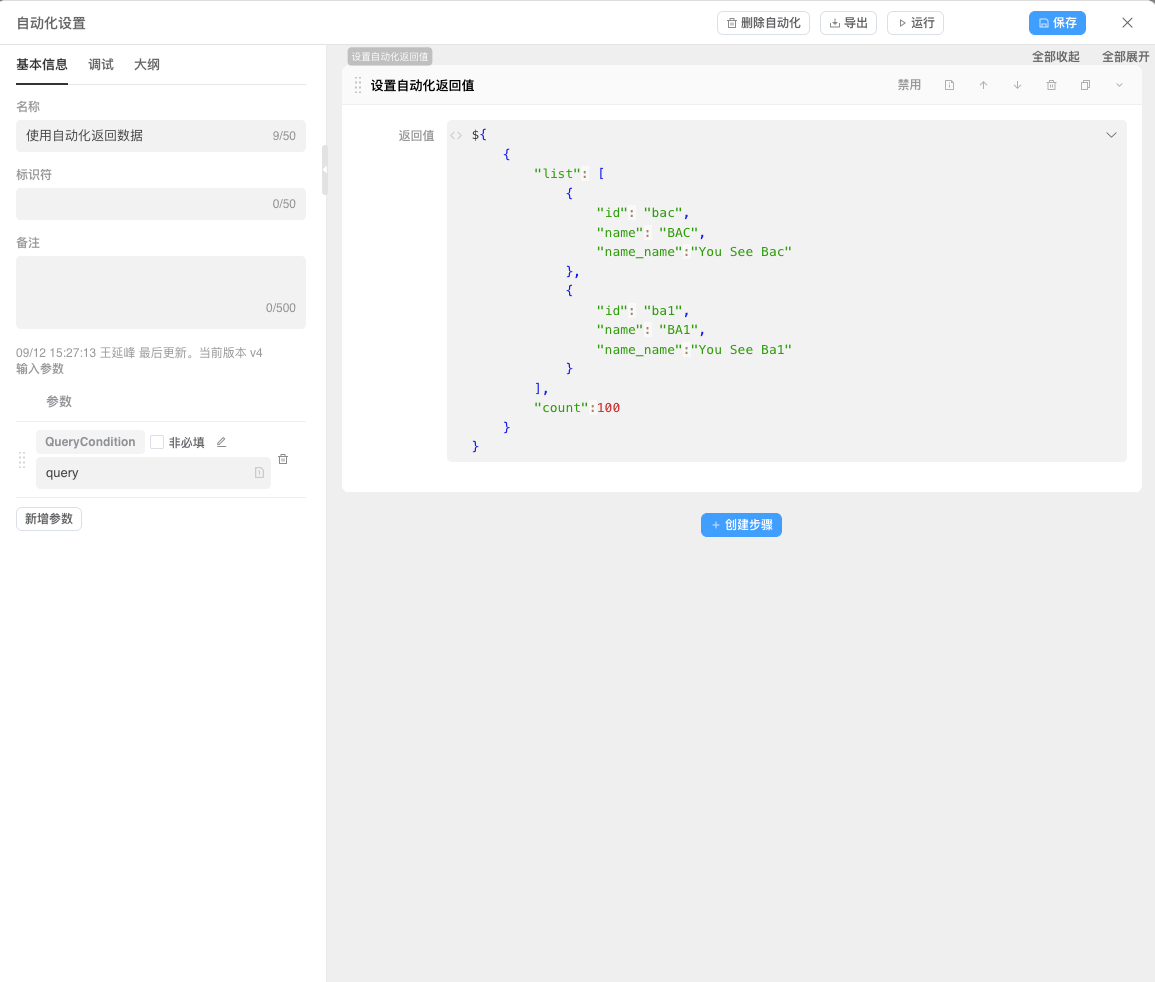Move the step up using the up-arrow icon

(x=983, y=85)
